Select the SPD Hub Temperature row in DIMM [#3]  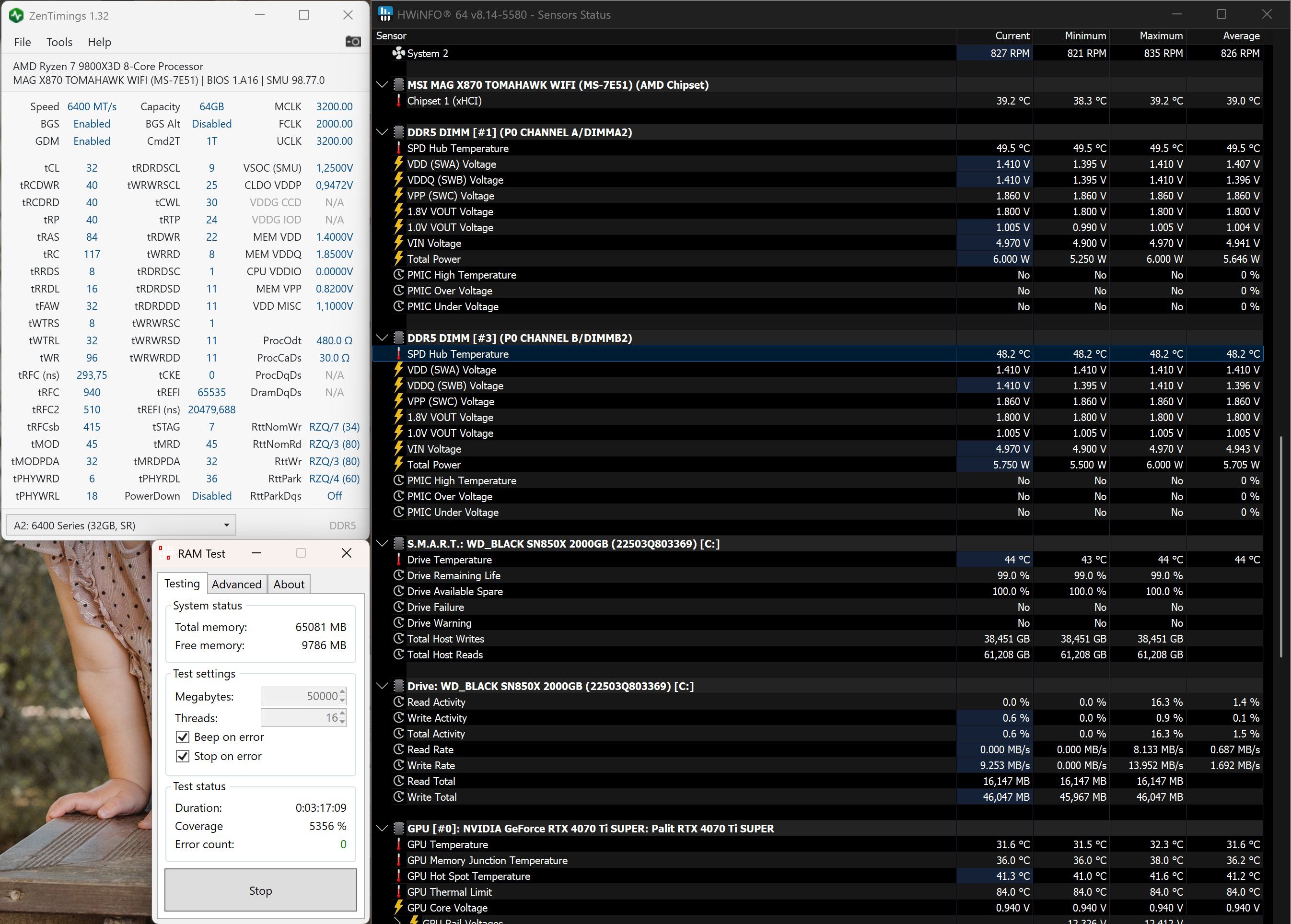click(x=818, y=354)
